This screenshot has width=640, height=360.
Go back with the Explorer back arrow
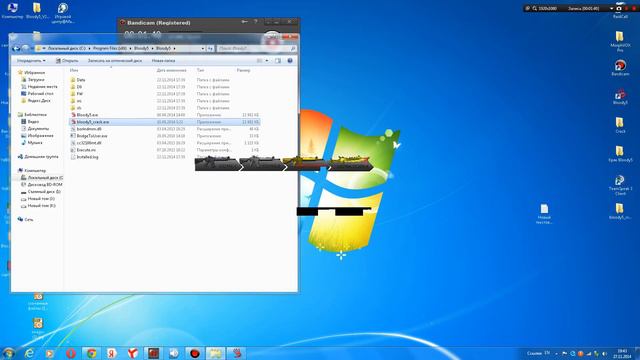(x=16, y=49)
